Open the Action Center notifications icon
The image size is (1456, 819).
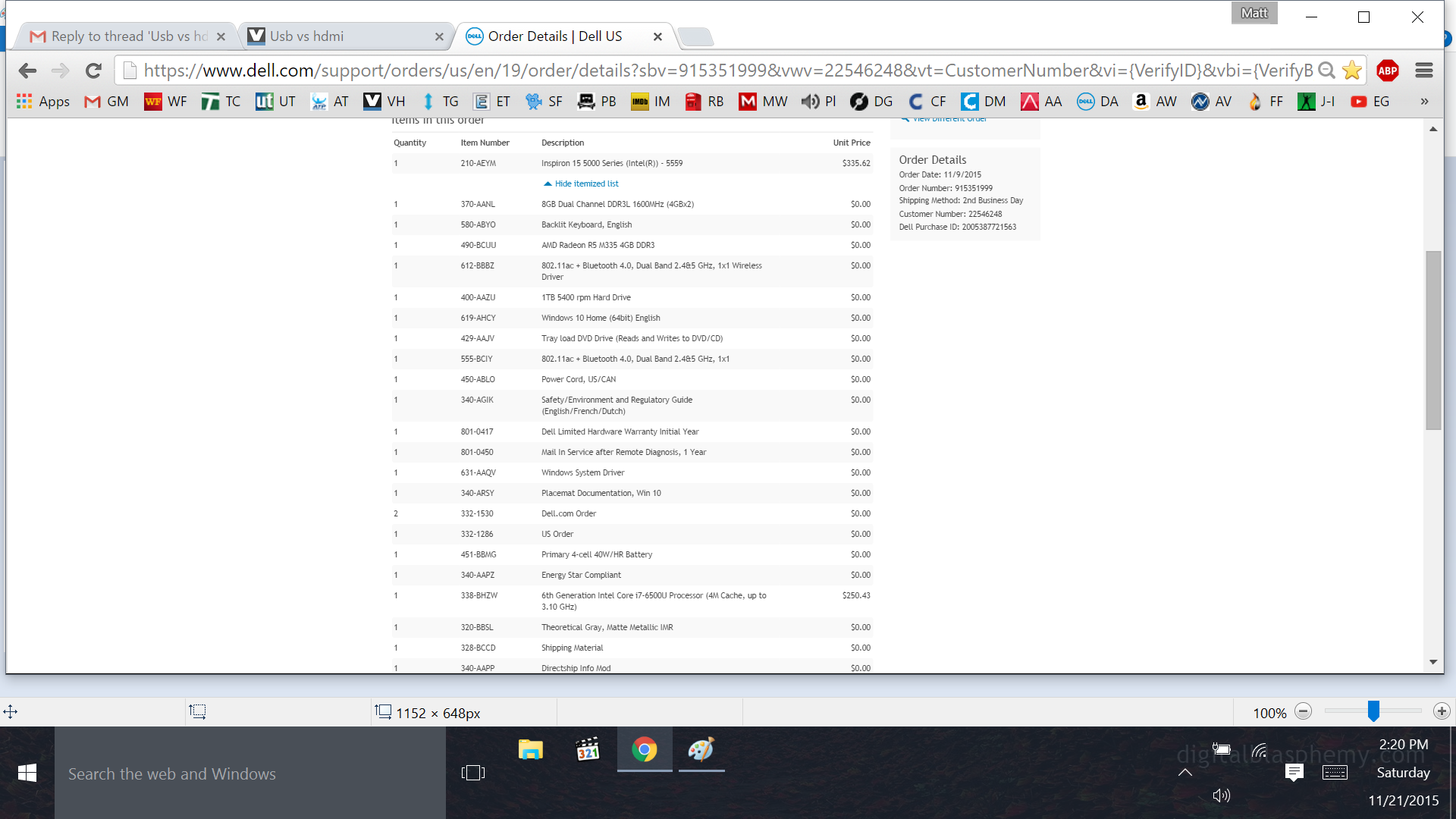click(1294, 772)
